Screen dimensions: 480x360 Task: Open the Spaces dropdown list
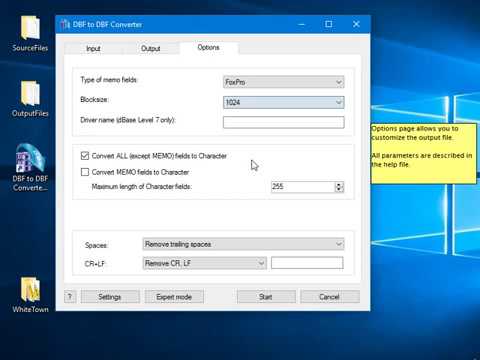pos(243,244)
